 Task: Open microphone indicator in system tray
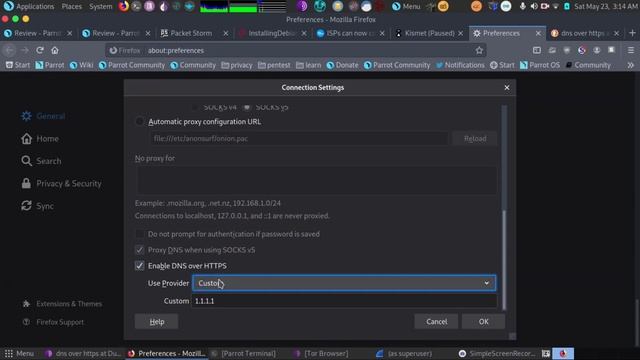523,6
